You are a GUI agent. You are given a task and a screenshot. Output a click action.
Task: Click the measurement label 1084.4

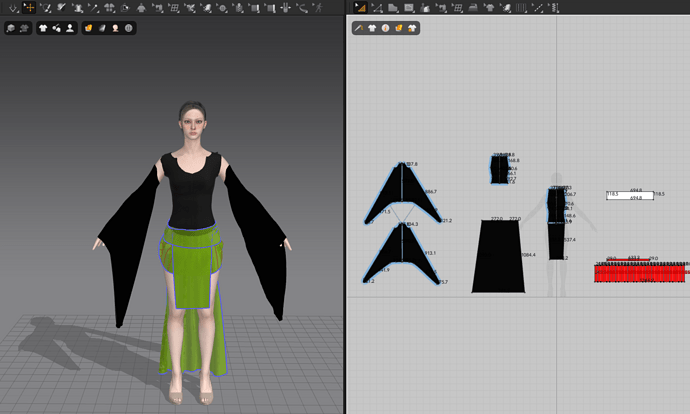tap(529, 255)
